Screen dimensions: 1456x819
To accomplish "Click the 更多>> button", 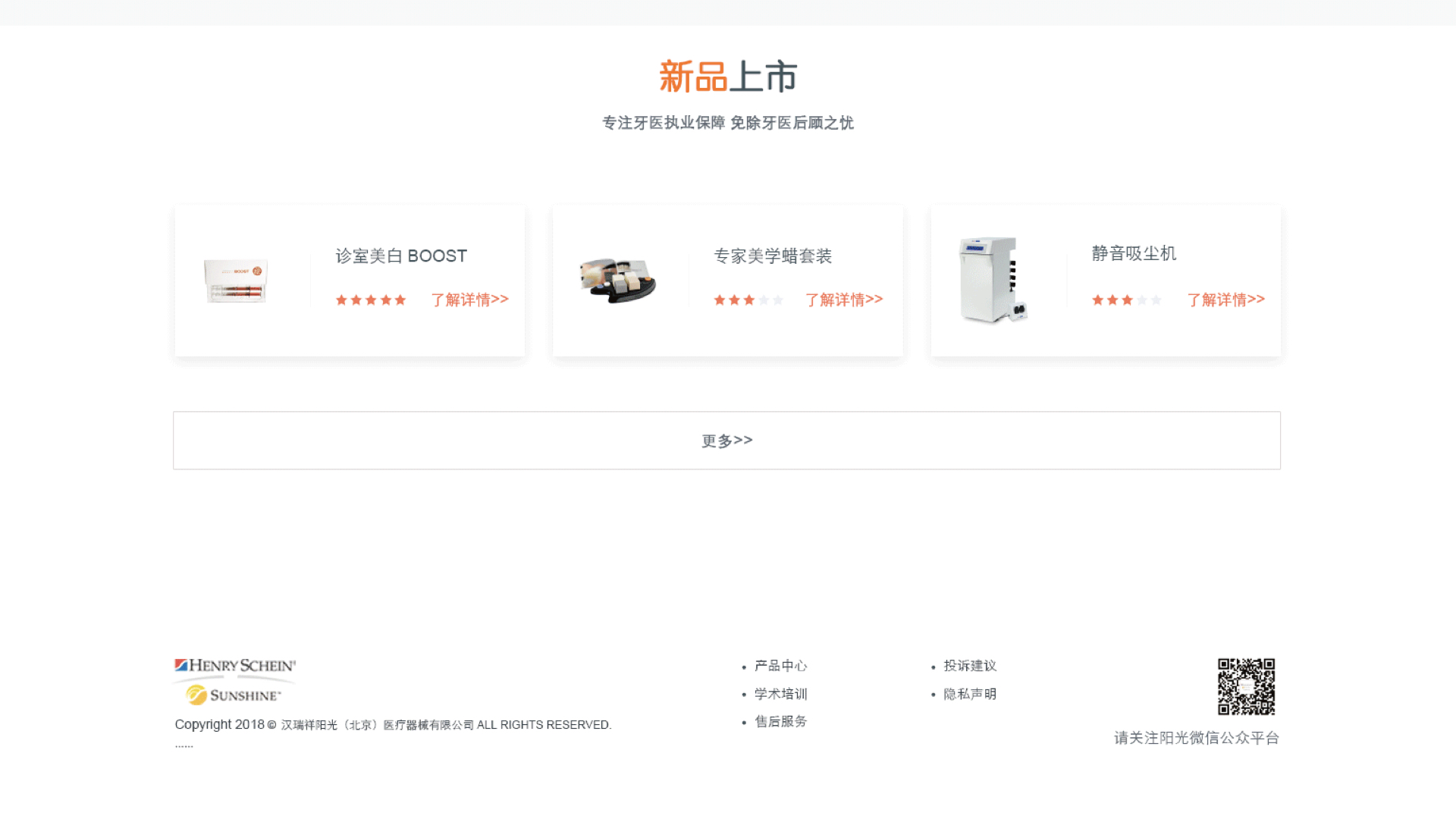I will point(726,441).
